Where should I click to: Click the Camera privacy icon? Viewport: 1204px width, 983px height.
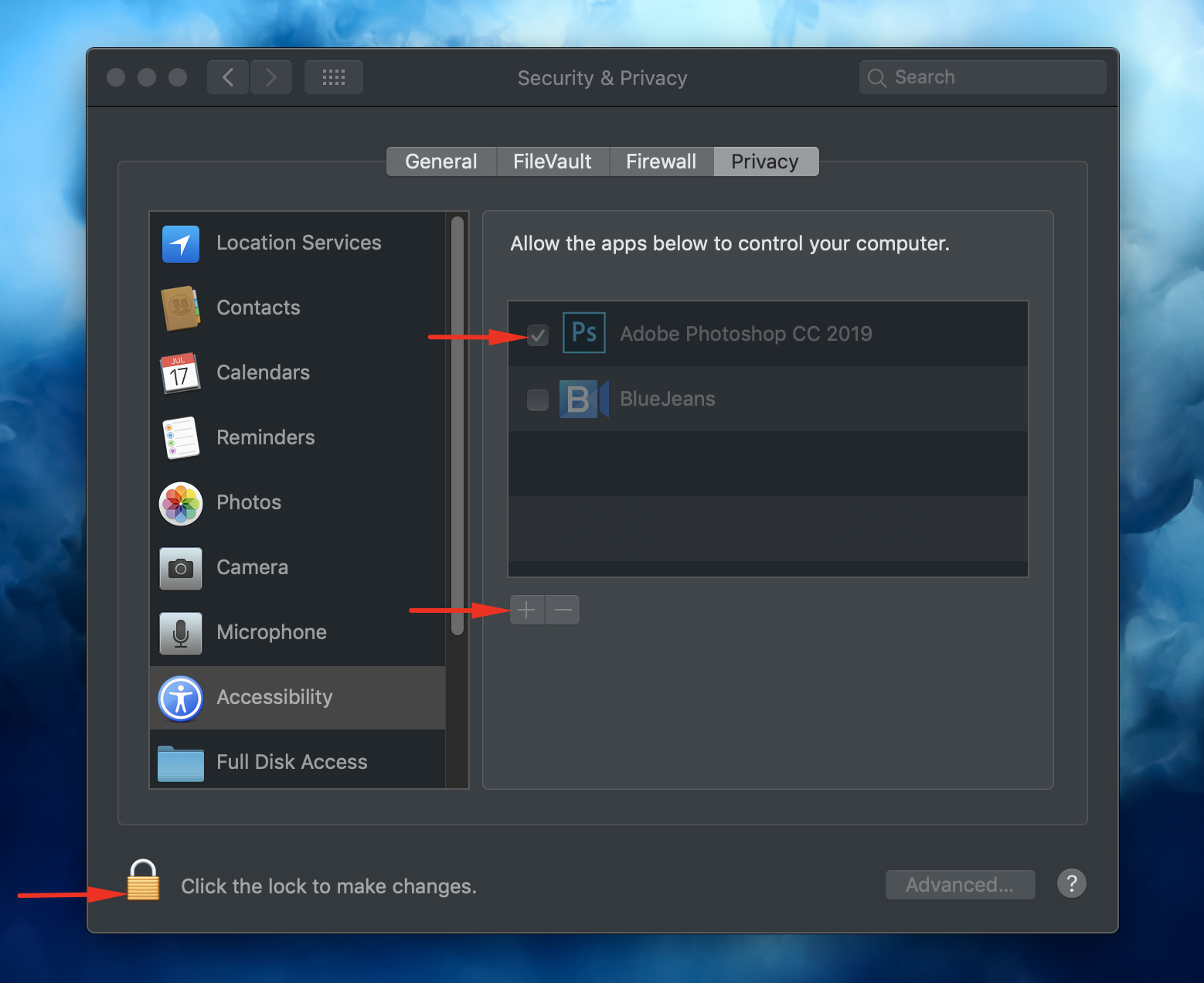180,568
